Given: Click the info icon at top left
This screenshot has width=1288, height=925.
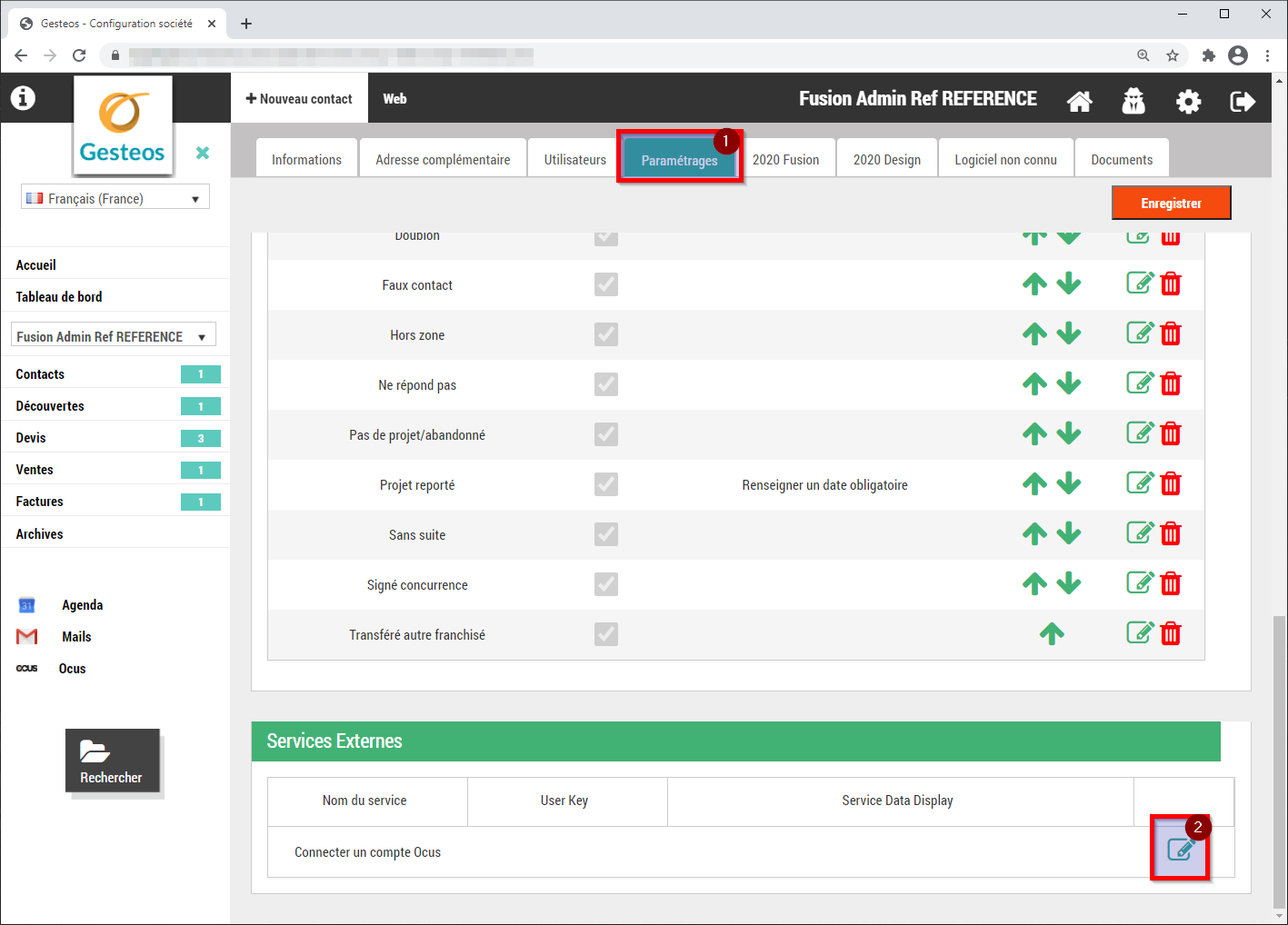Looking at the screenshot, I should tap(23, 97).
